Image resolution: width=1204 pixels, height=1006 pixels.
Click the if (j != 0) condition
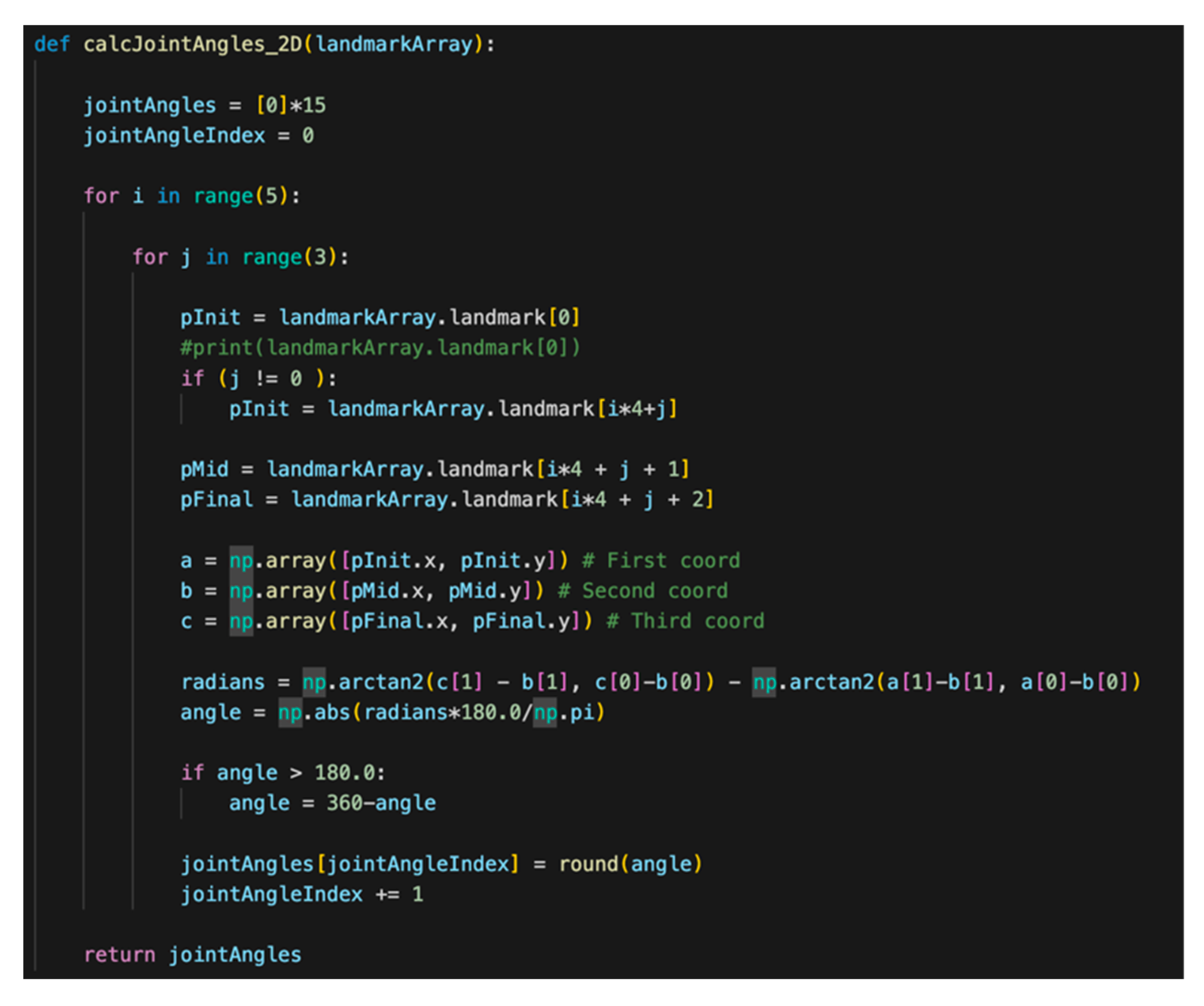click(259, 378)
